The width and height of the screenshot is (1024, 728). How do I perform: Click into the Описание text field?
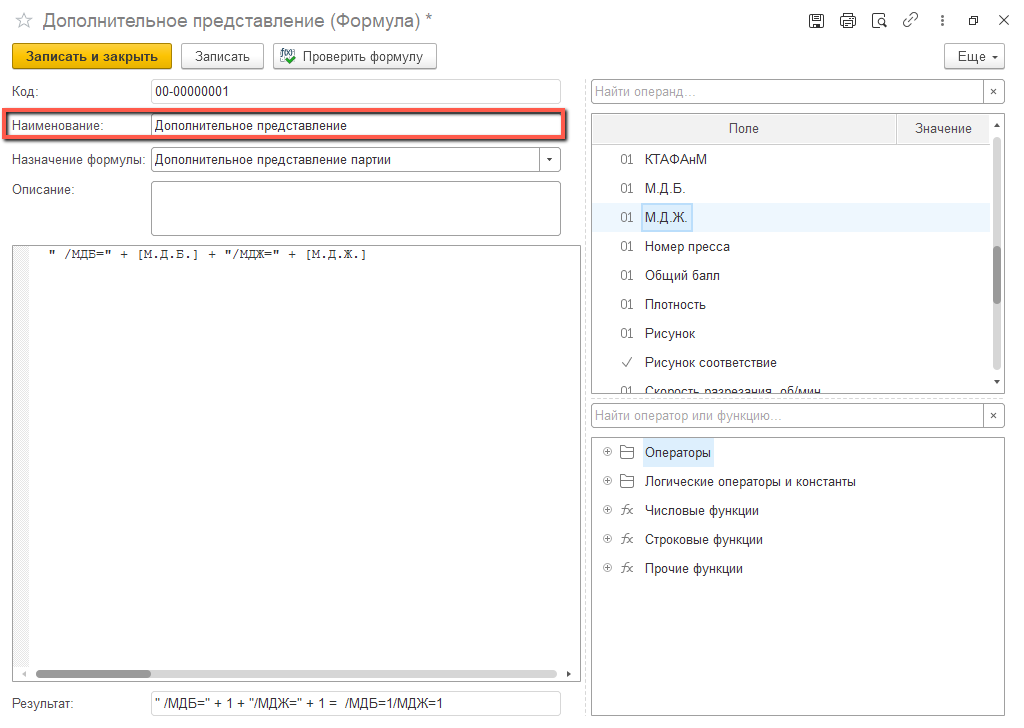(355, 207)
